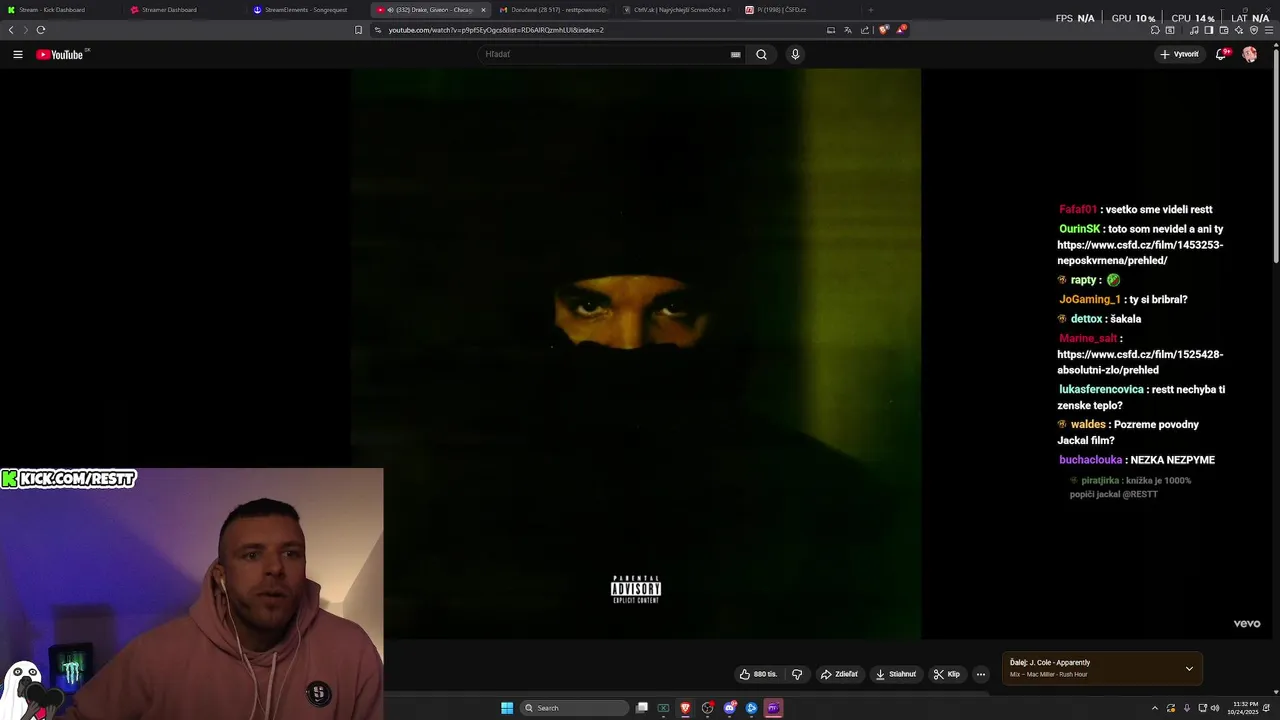Screen dimensions: 1280x720
Task: Open more actions three-dot menu under video
Action: pyautogui.click(x=981, y=674)
